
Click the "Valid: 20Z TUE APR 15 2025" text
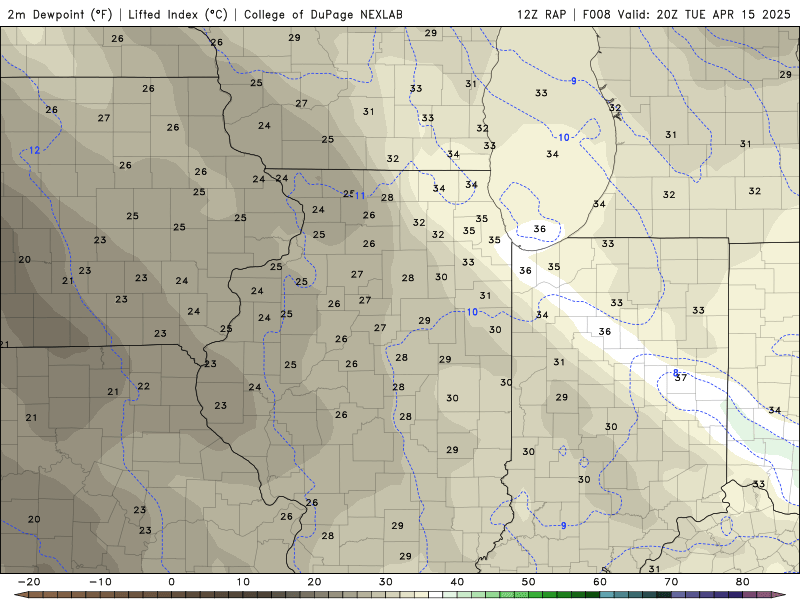[704, 14]
